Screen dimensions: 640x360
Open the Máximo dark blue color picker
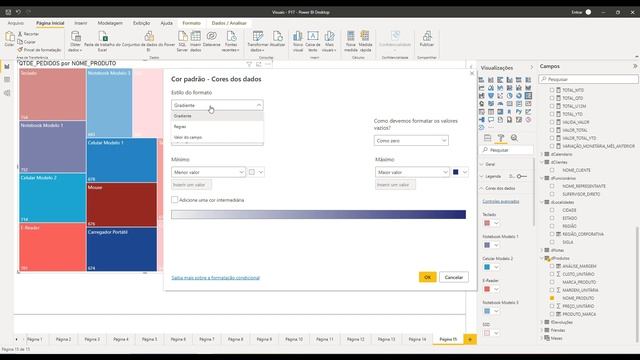(460, 172)
